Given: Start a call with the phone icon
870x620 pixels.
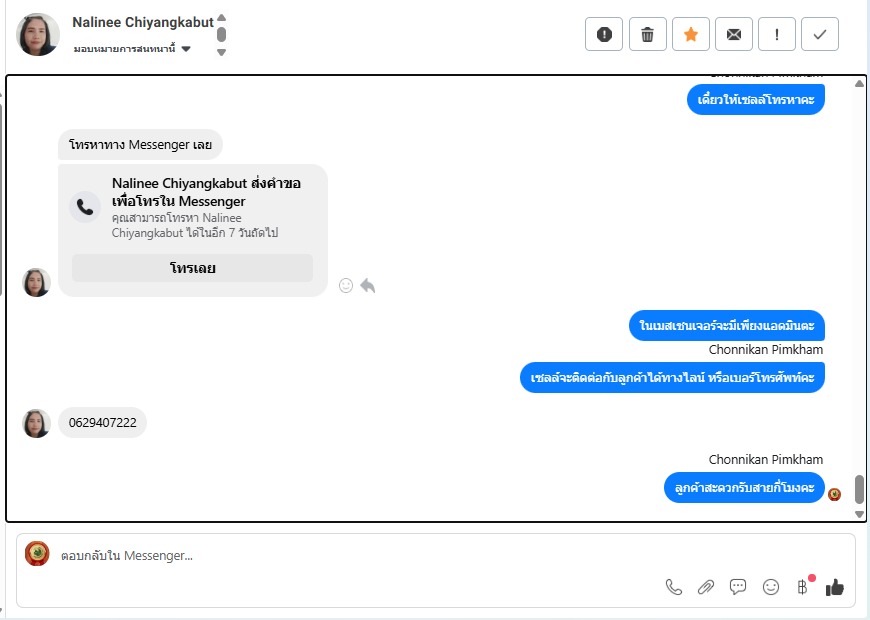Looking at the screenshot, I should (x=674, y=587).
